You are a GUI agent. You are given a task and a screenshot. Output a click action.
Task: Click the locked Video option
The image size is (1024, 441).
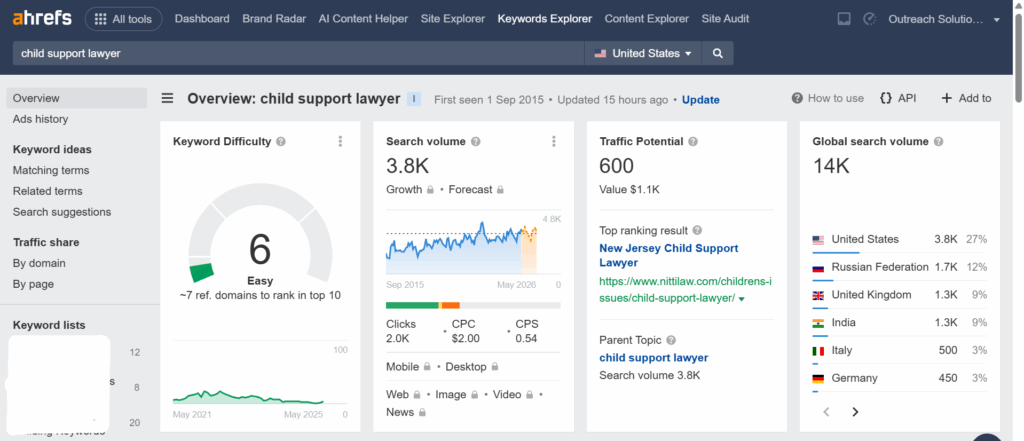coord(513,394)
